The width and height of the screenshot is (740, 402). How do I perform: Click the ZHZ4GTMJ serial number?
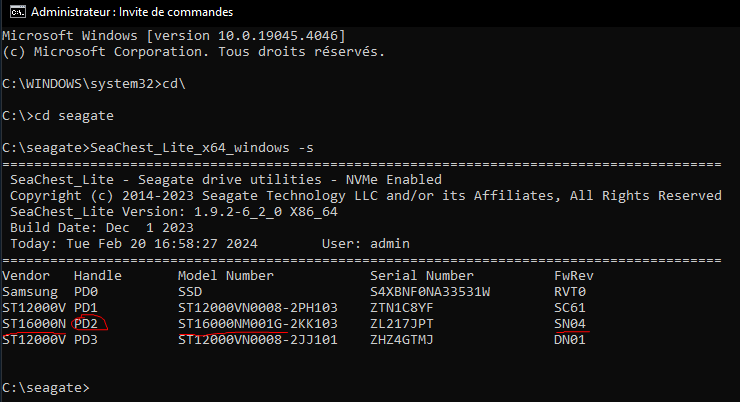pyautogui.click(x=402, y=340)
